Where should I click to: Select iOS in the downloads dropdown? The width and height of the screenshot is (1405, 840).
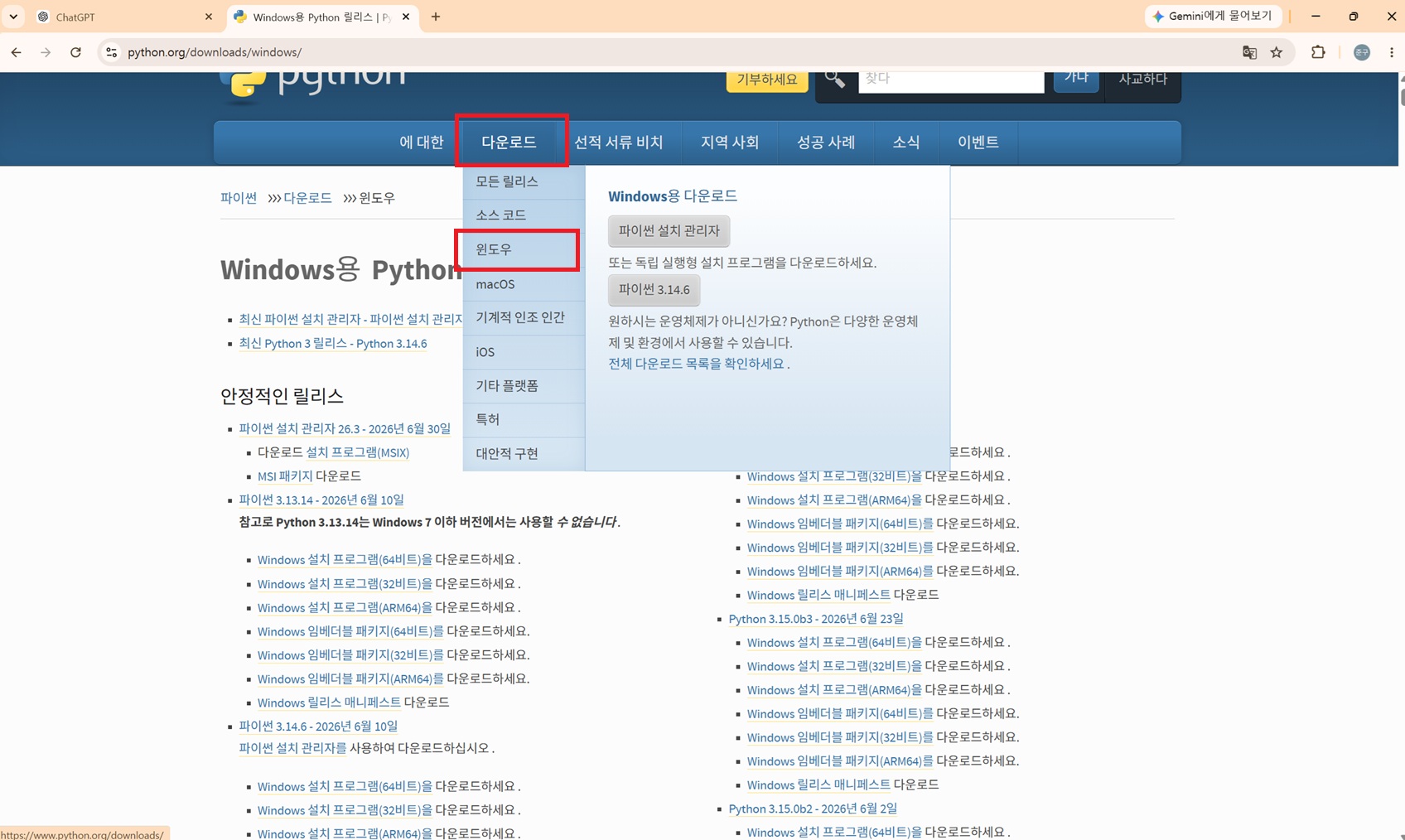[524, 352]
